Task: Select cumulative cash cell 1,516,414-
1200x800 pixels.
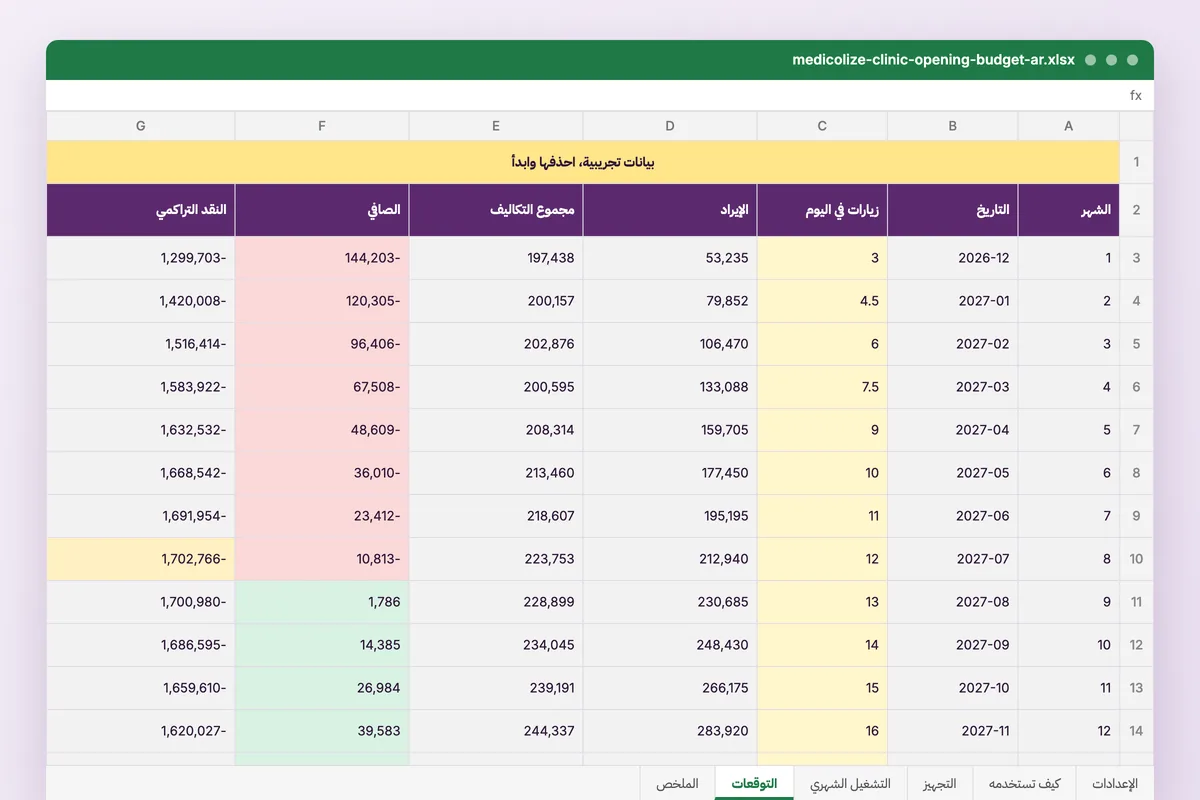Action: pos(141,344)
